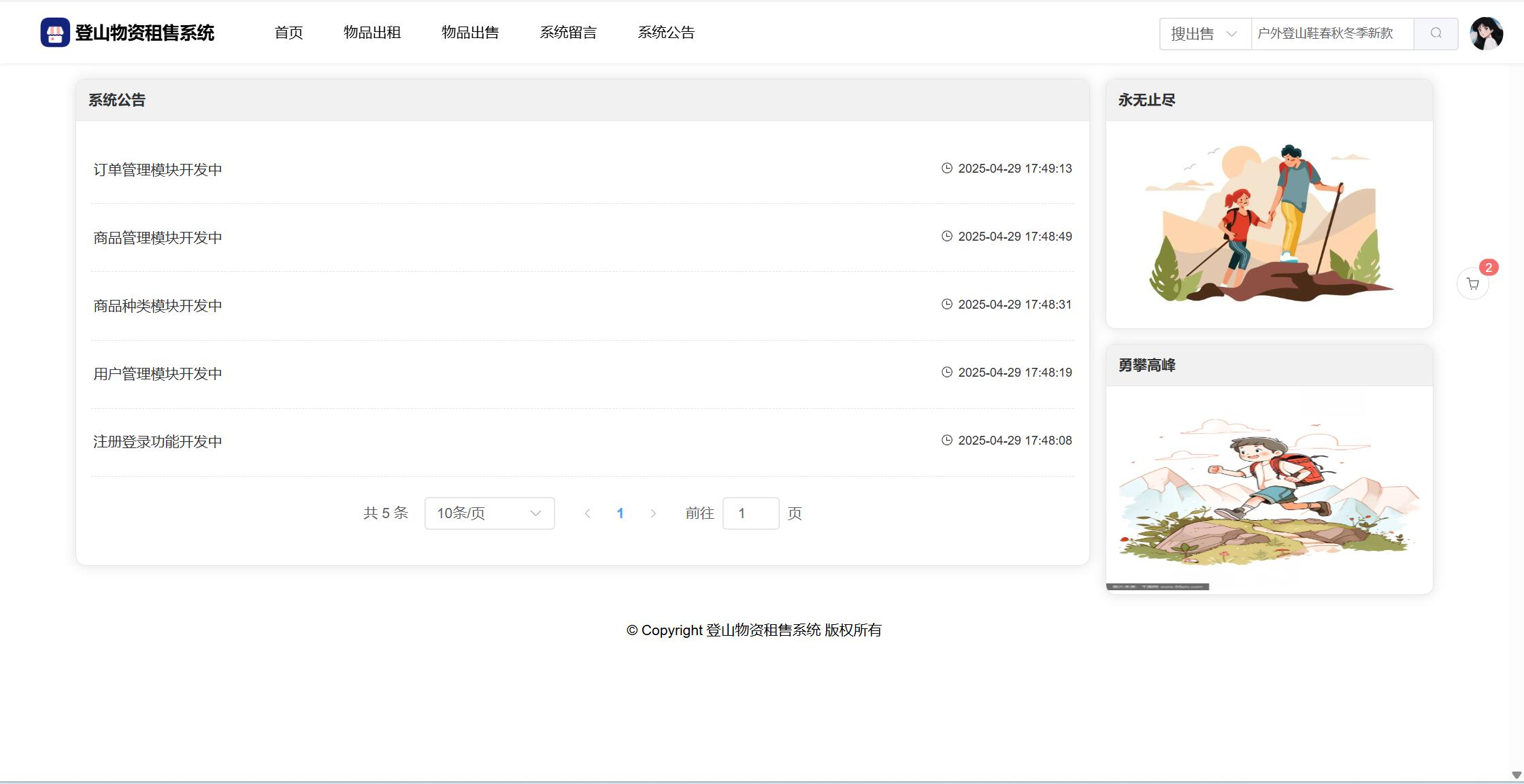Click previous page arrow in pagination
This screenshot has height=784, width=1524.
click(587, 513)
